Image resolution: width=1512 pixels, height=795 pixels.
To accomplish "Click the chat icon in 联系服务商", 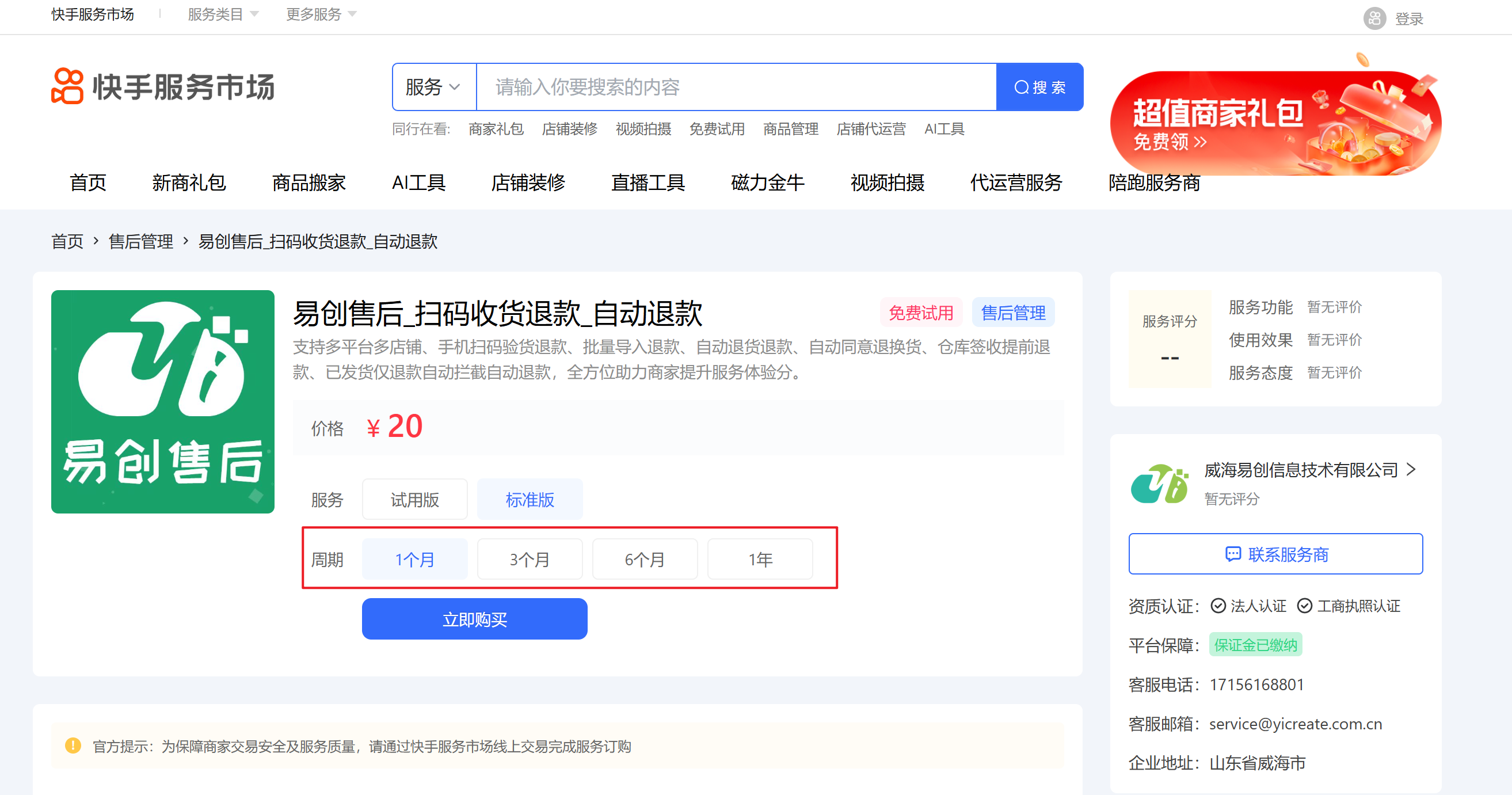I will click(1233, 554).
